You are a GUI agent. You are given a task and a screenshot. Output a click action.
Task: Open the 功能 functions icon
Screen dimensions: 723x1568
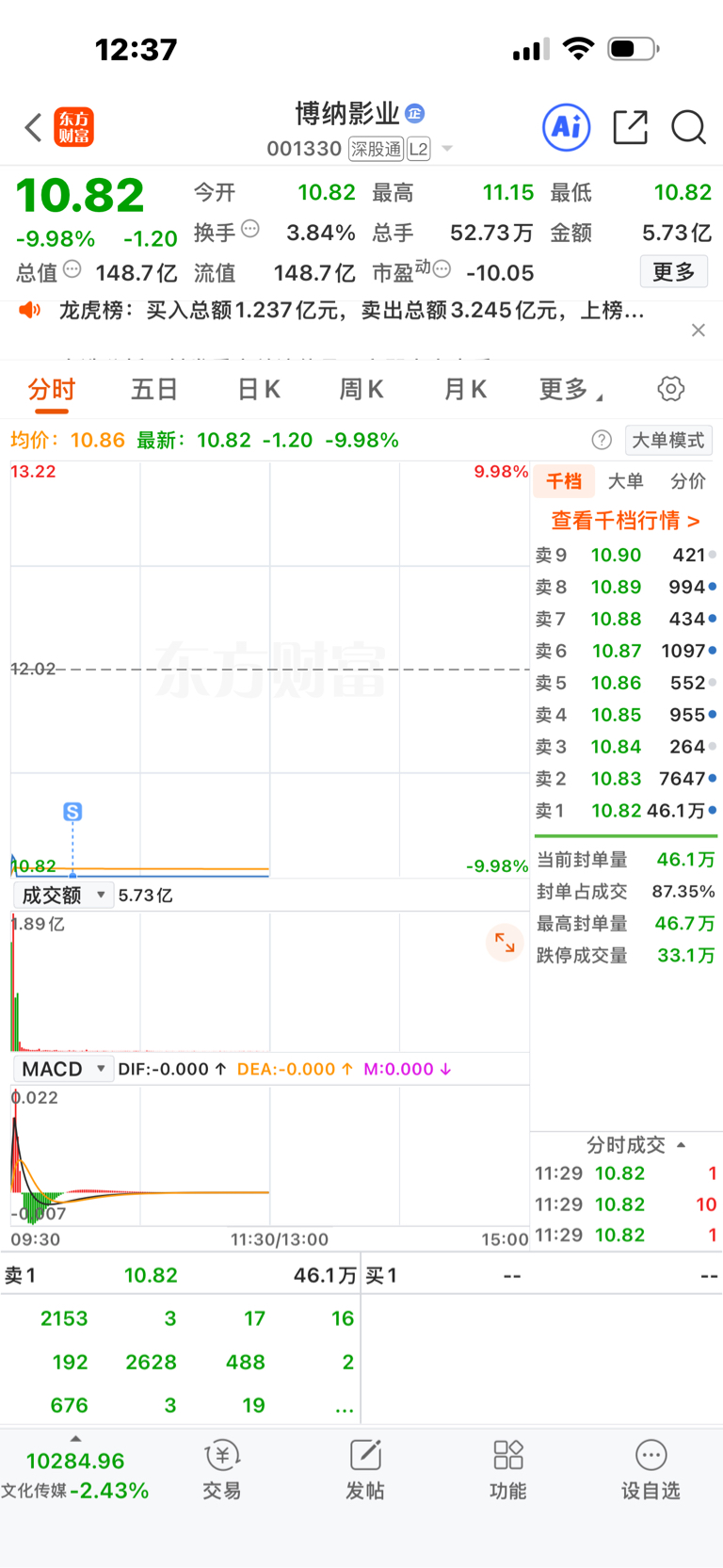point(508,1469)
